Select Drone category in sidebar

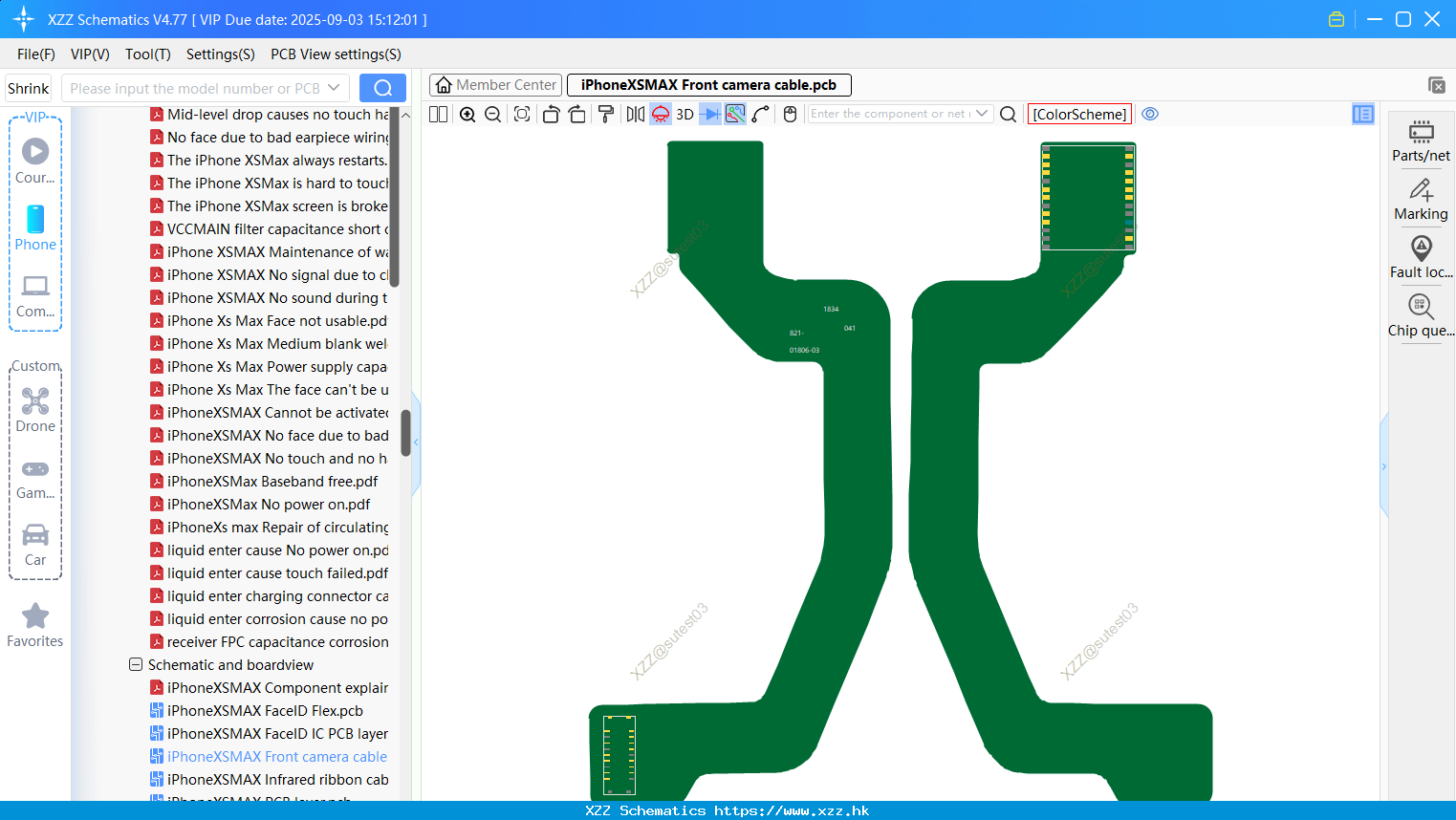pyautogui.click(x=35, y=411)
